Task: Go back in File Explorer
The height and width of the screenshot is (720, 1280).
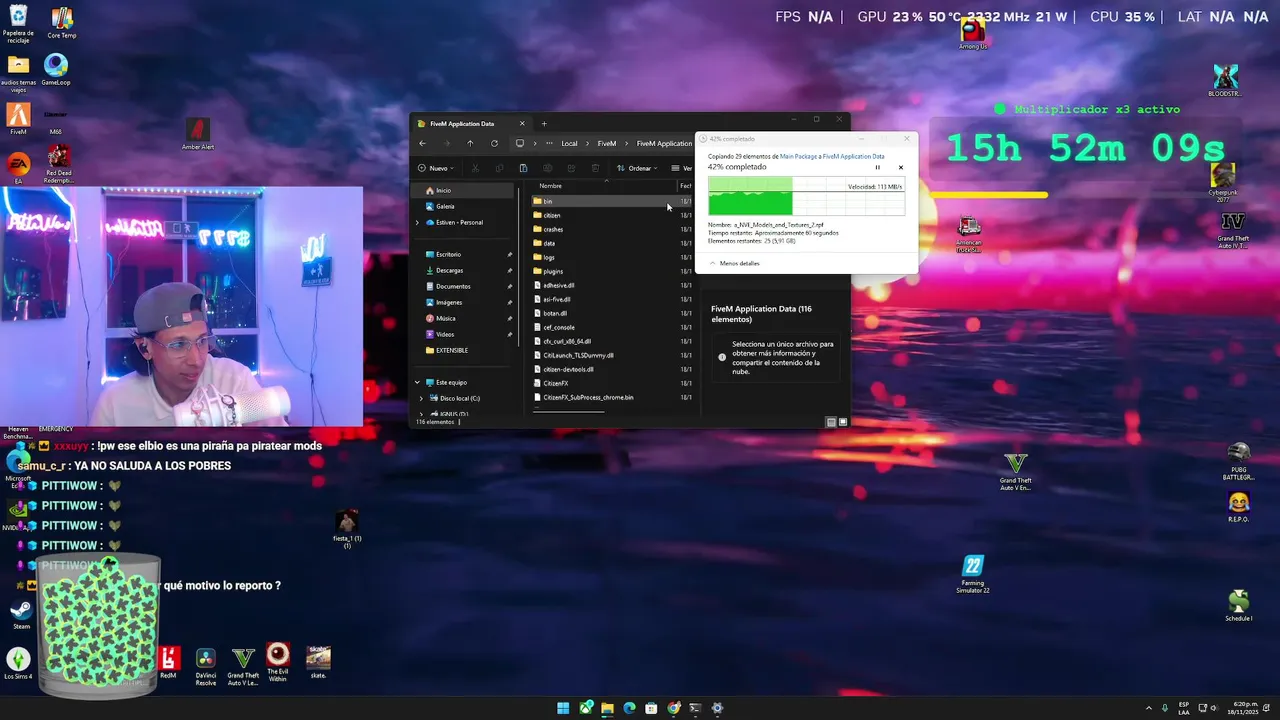Action: point(422,143)
